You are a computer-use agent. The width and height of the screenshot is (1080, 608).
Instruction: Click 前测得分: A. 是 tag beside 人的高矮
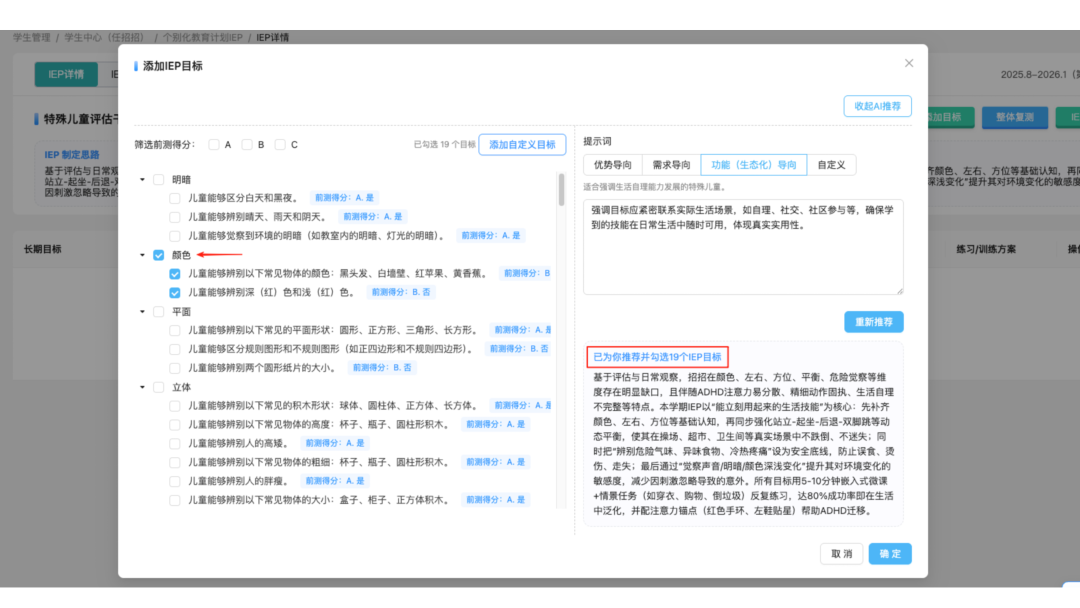[335, 443]
